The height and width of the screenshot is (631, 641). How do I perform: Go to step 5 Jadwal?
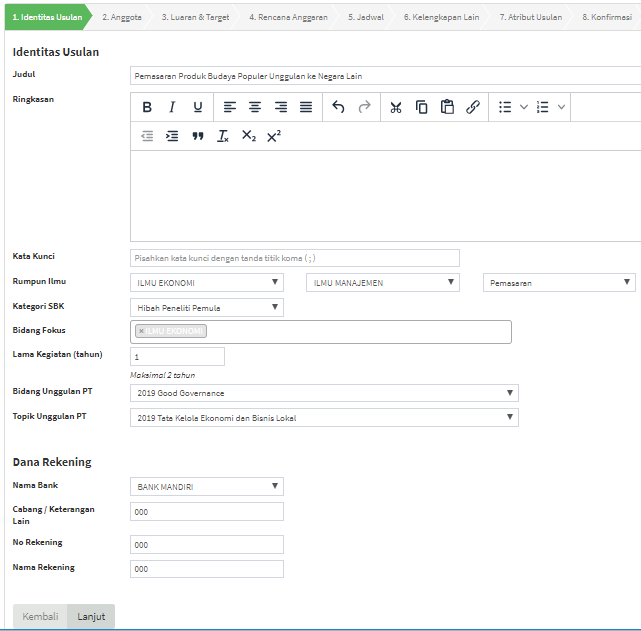click(366, 17)
